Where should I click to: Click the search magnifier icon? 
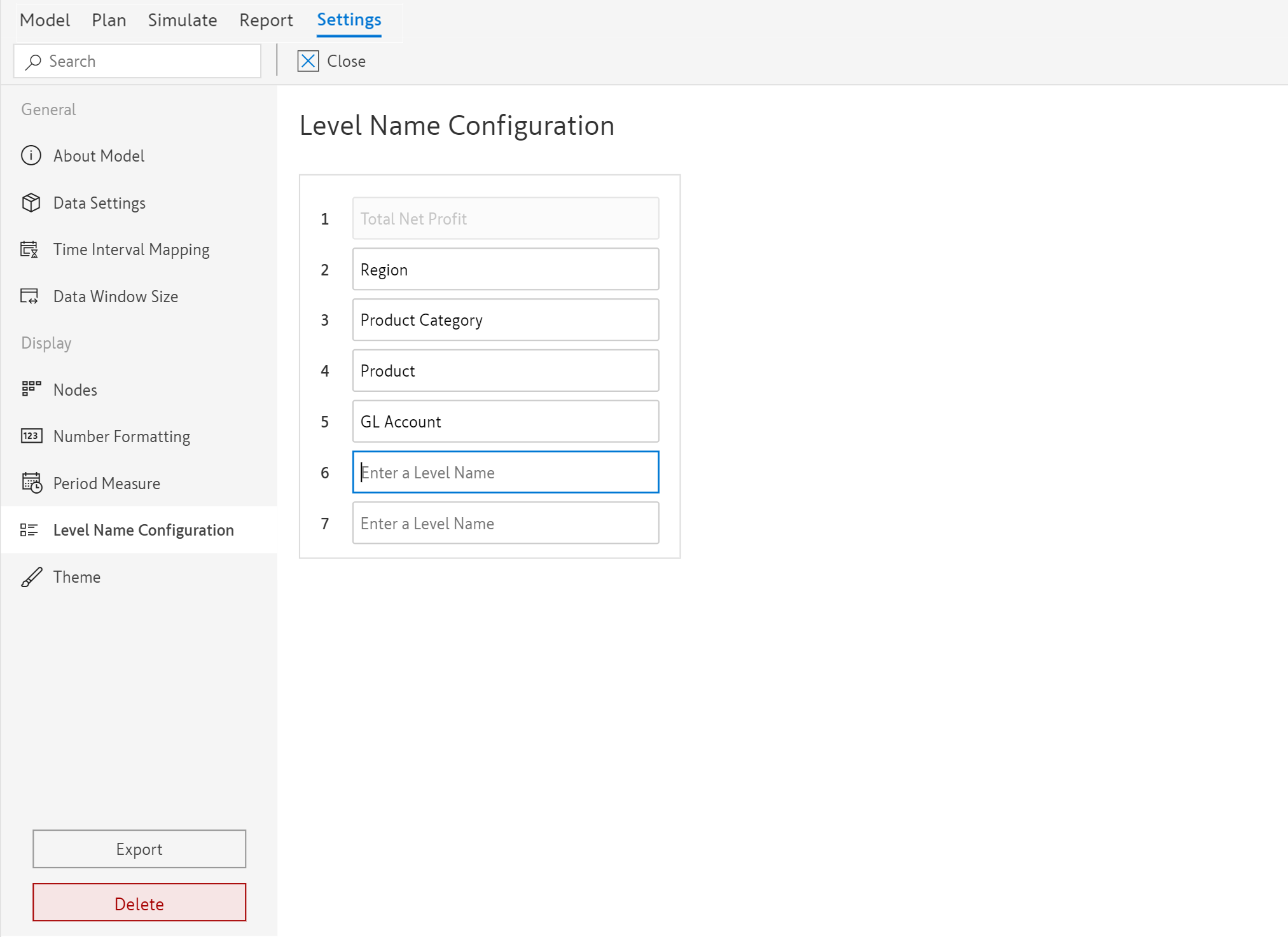click(33, 62)
